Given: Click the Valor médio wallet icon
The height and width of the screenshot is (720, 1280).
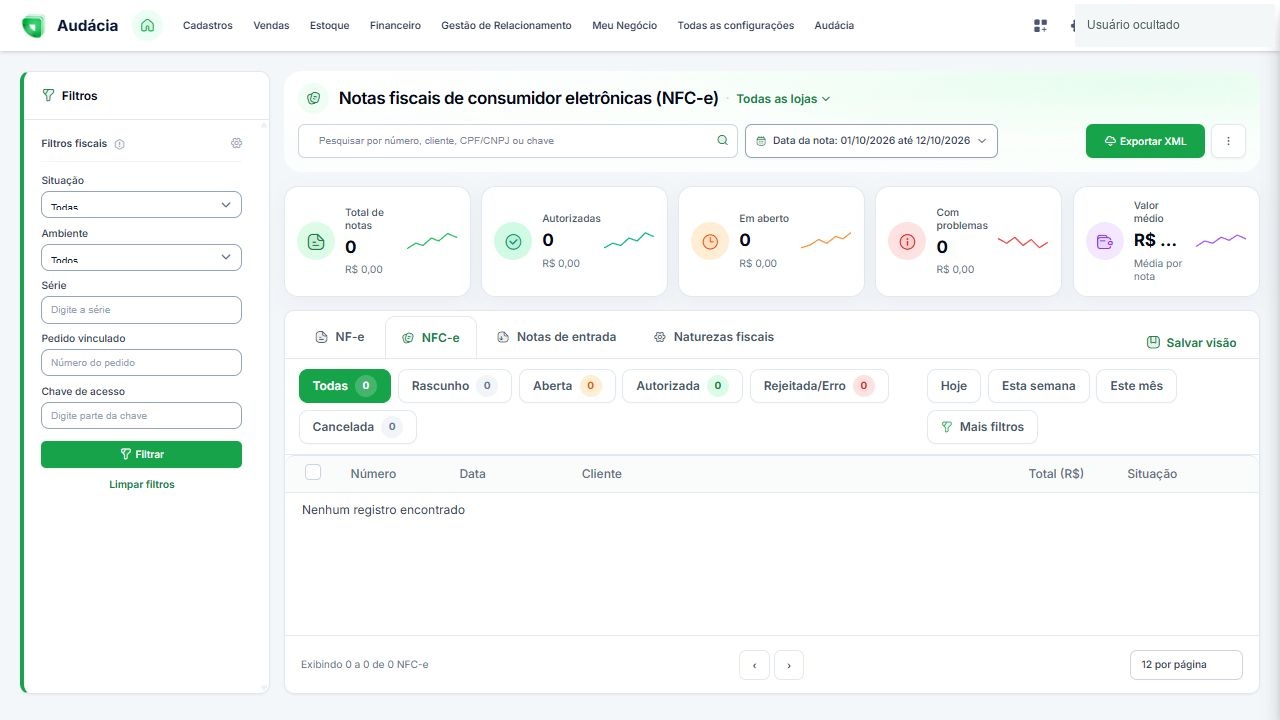Looking at the screenshot, I should pyautogui.click(x=1105, y=241).
